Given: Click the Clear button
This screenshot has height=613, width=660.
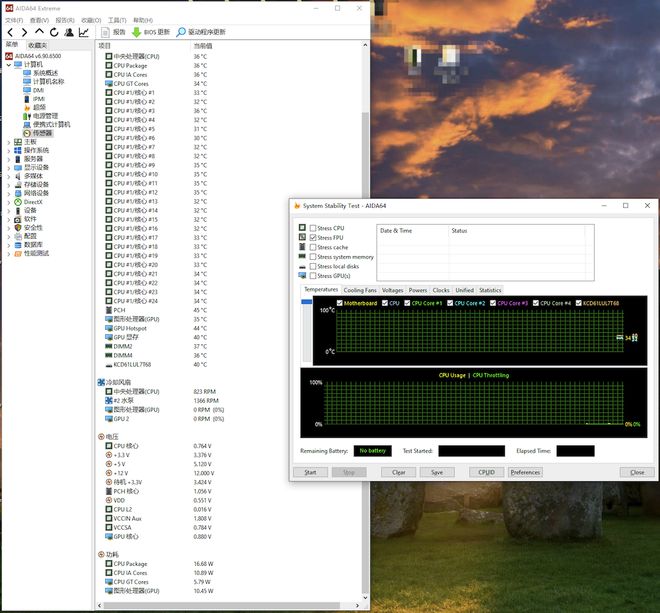Looking at the screenshot, I should tap(399, 472).
